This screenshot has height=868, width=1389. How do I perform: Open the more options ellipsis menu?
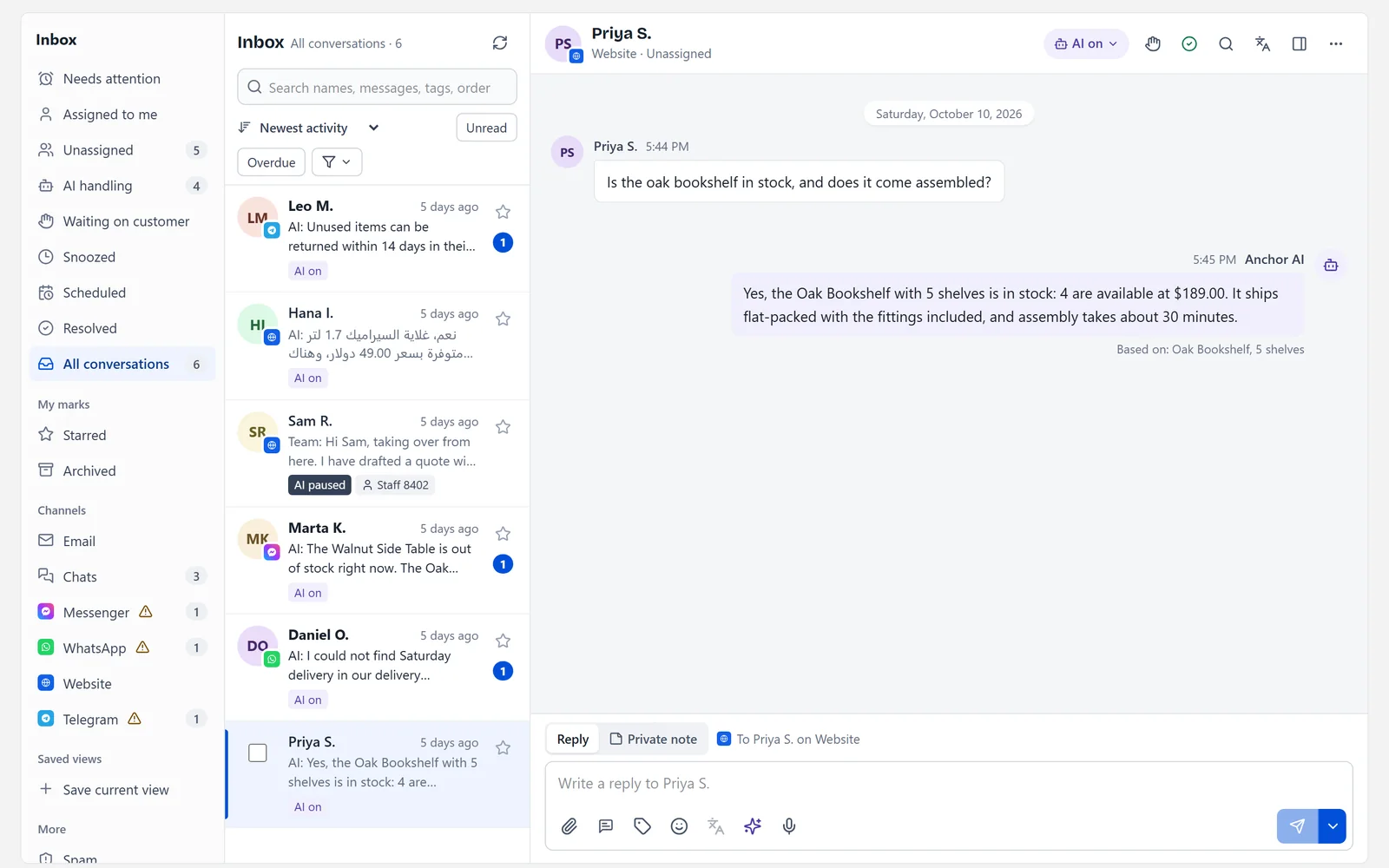[x=1336, y=43]
